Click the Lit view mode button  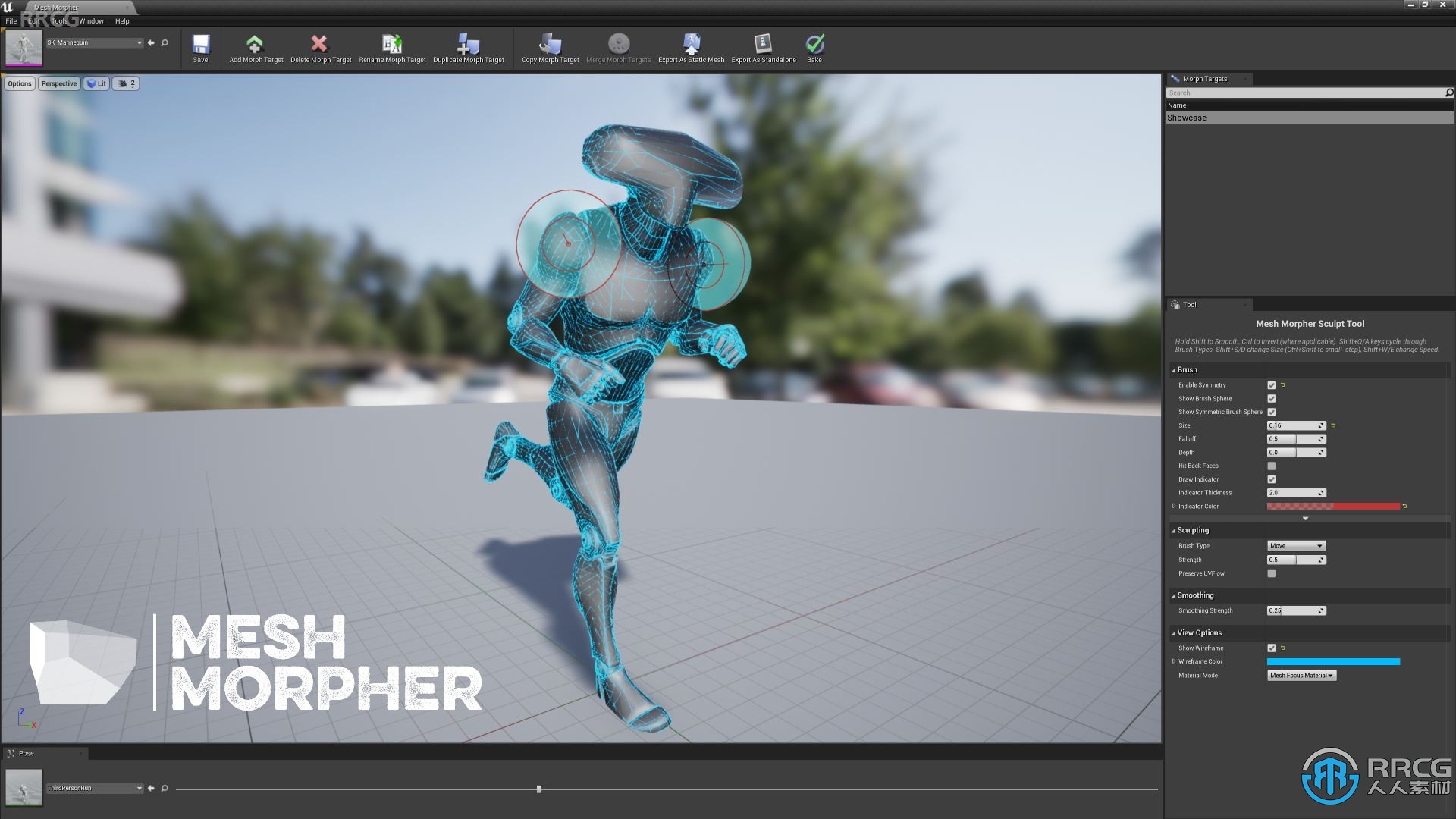96,83
